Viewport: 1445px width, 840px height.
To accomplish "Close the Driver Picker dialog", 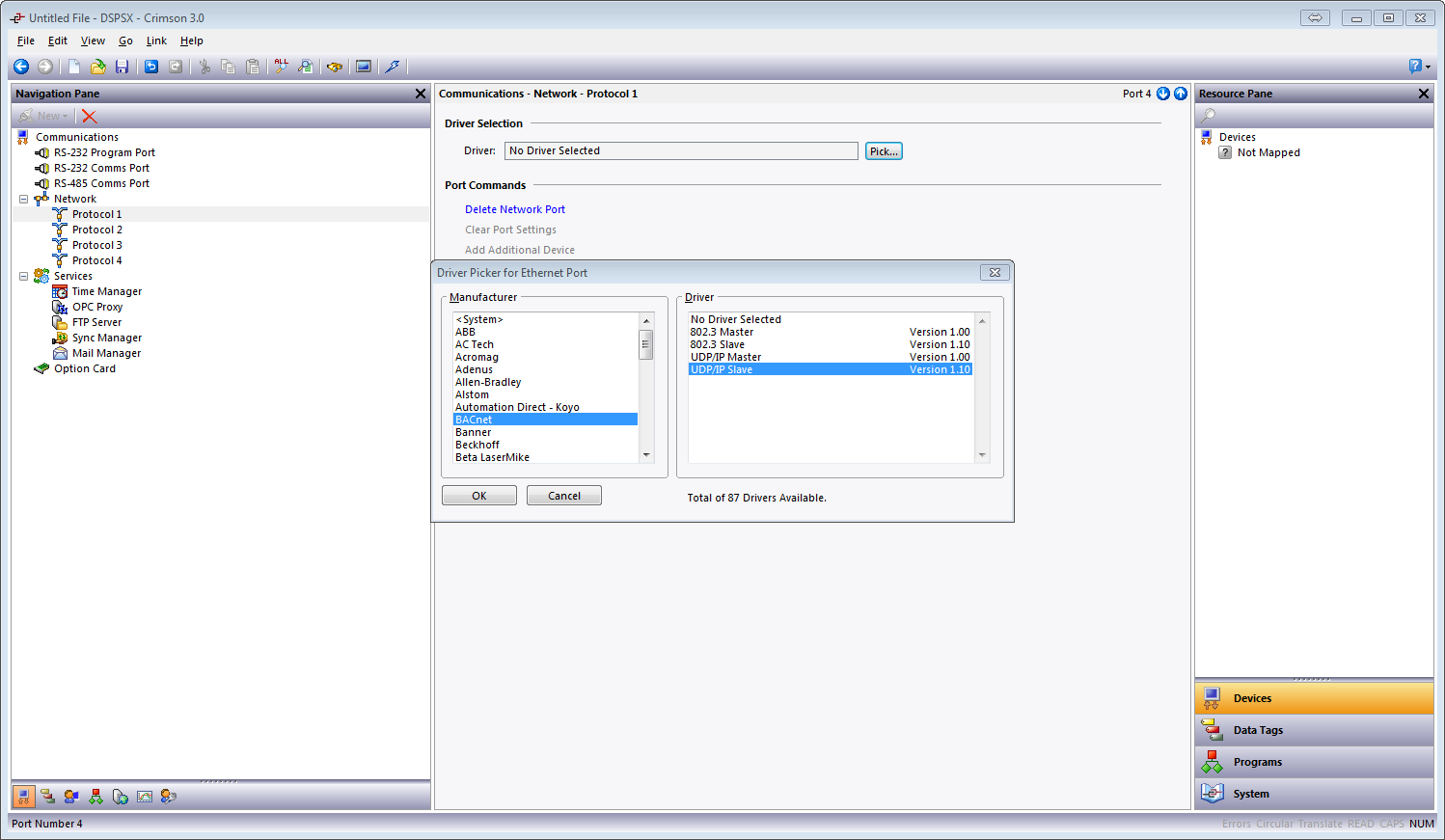I will click(995, 273).
